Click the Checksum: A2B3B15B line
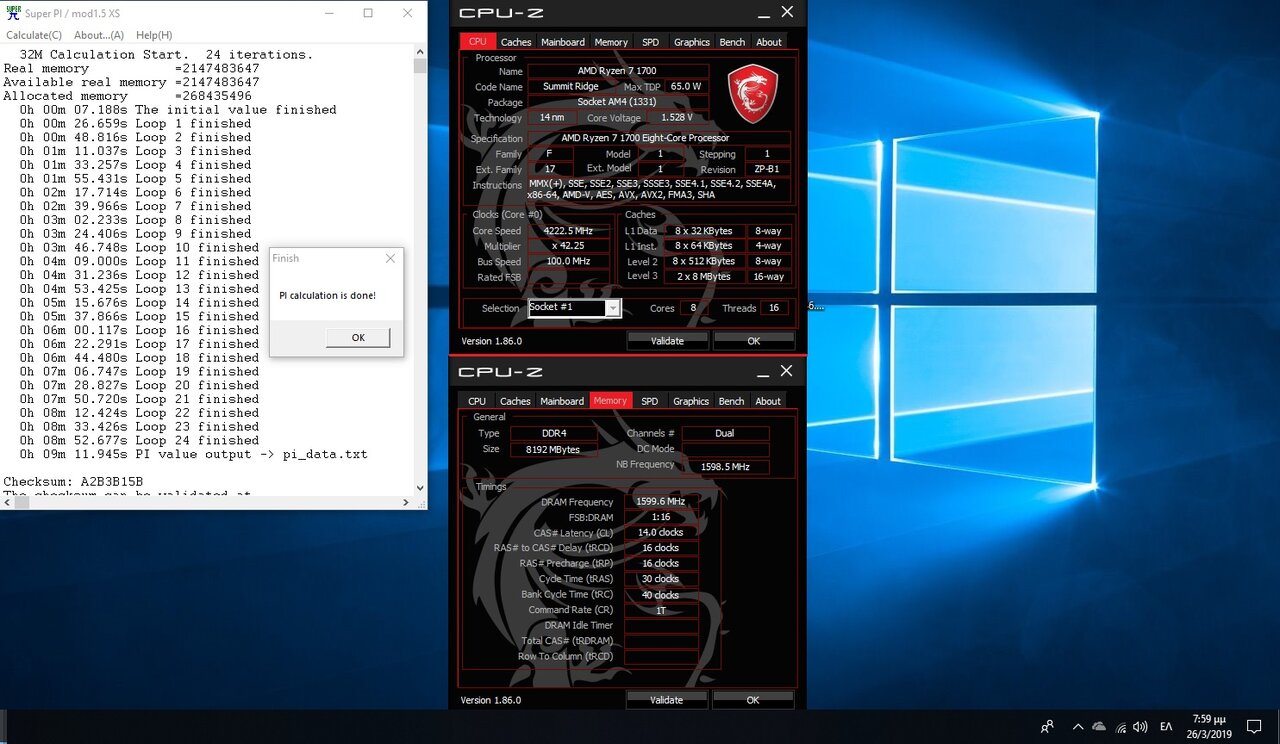The height and width of the screenshot is (744, 1280). (x=73, y=482)
